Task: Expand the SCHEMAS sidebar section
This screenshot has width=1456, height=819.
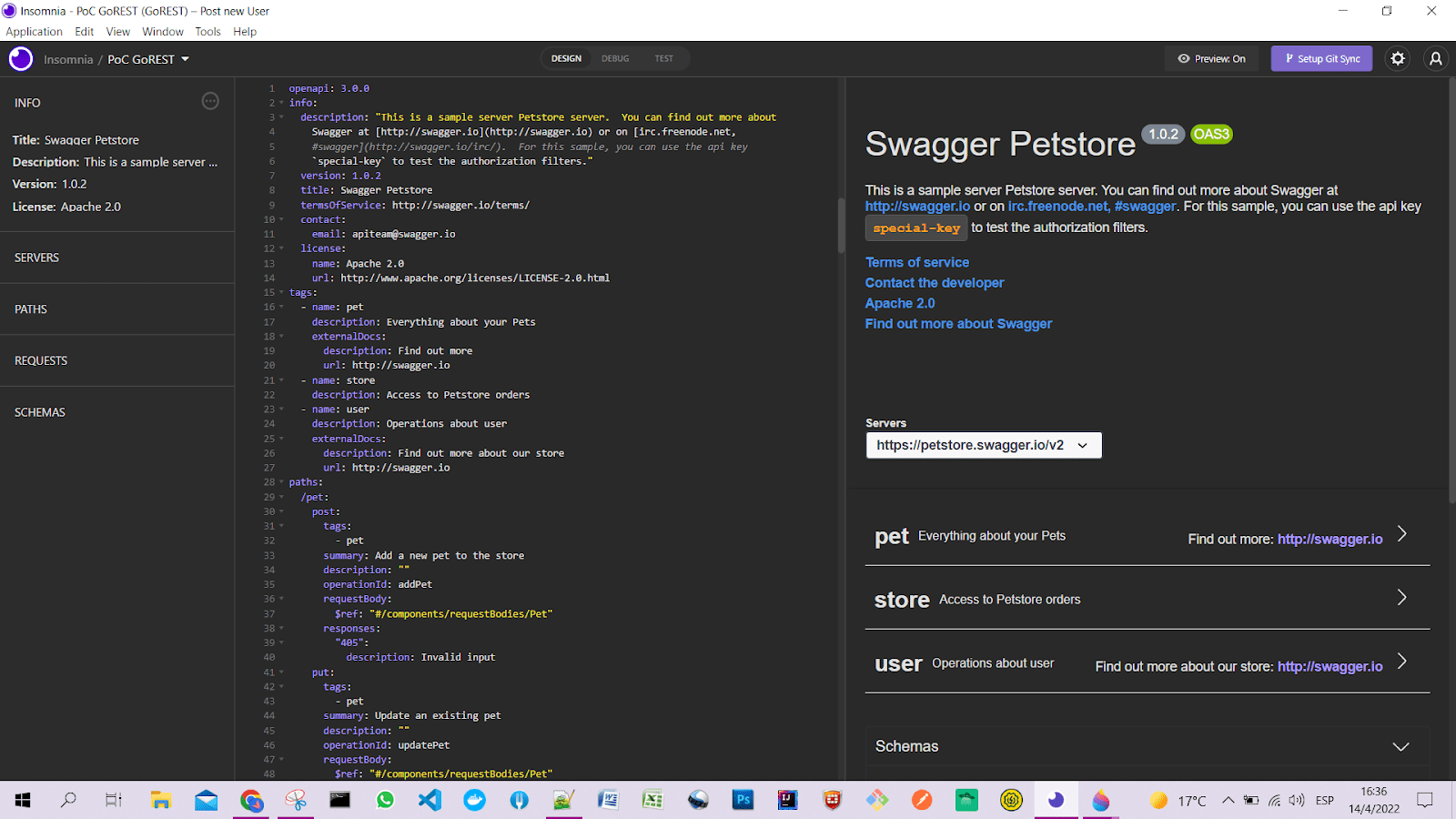Action: [x=117, y=412]
